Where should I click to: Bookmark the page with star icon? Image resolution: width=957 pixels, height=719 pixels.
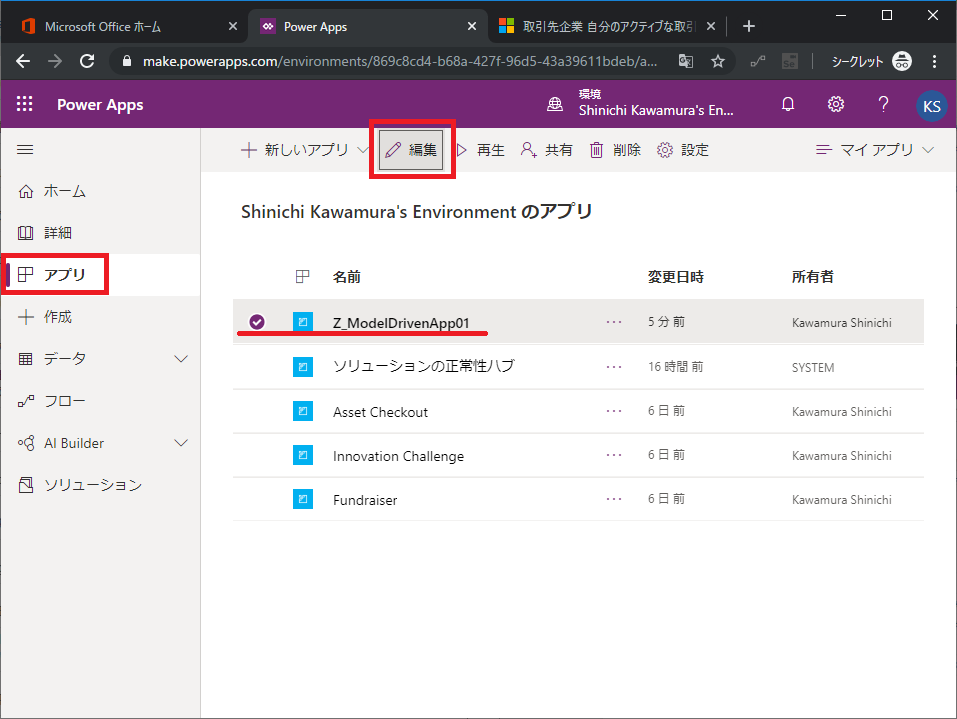[x=718, y=61]
